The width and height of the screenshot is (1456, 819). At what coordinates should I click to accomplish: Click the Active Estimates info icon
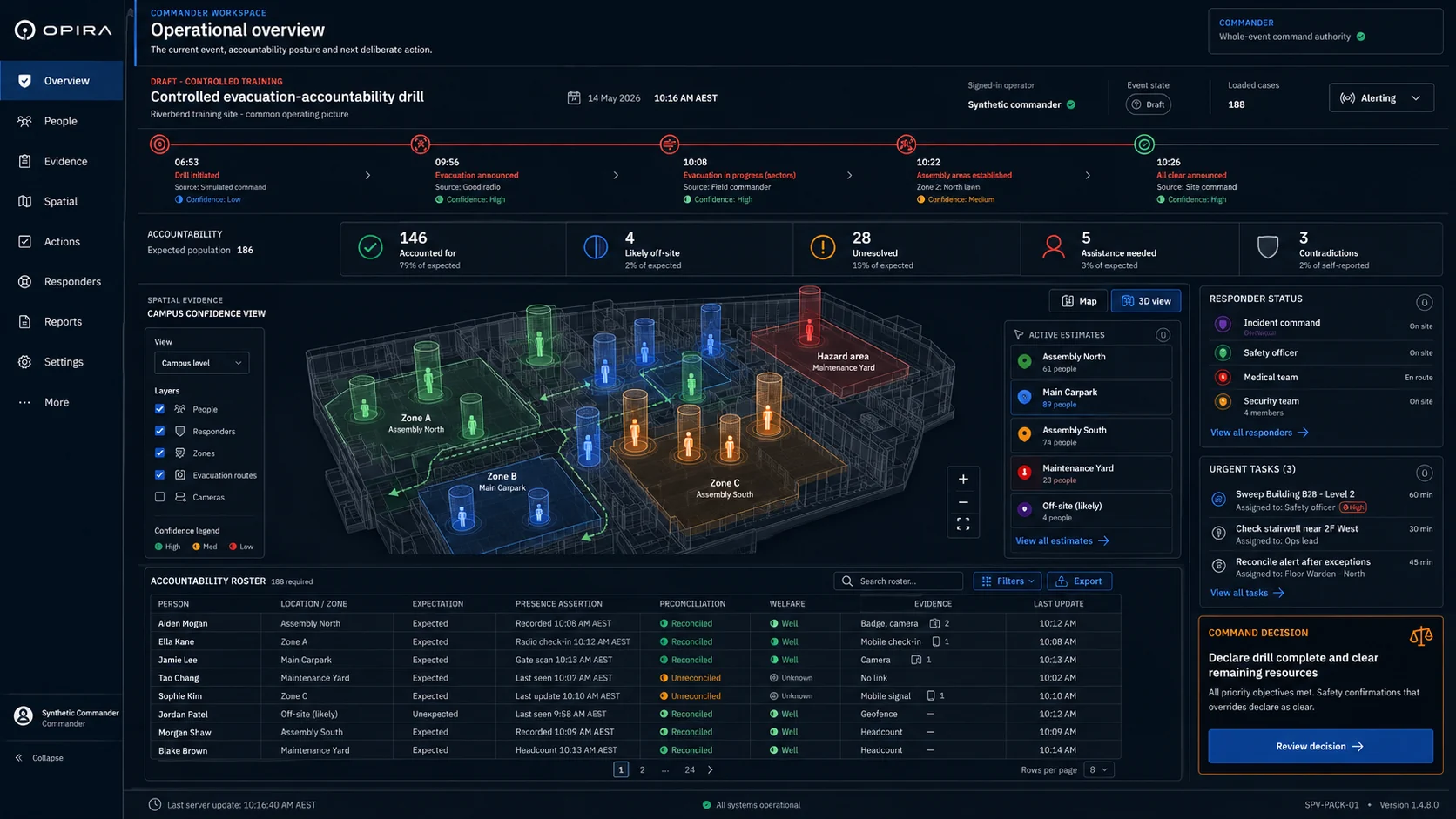click(1163, 335)
